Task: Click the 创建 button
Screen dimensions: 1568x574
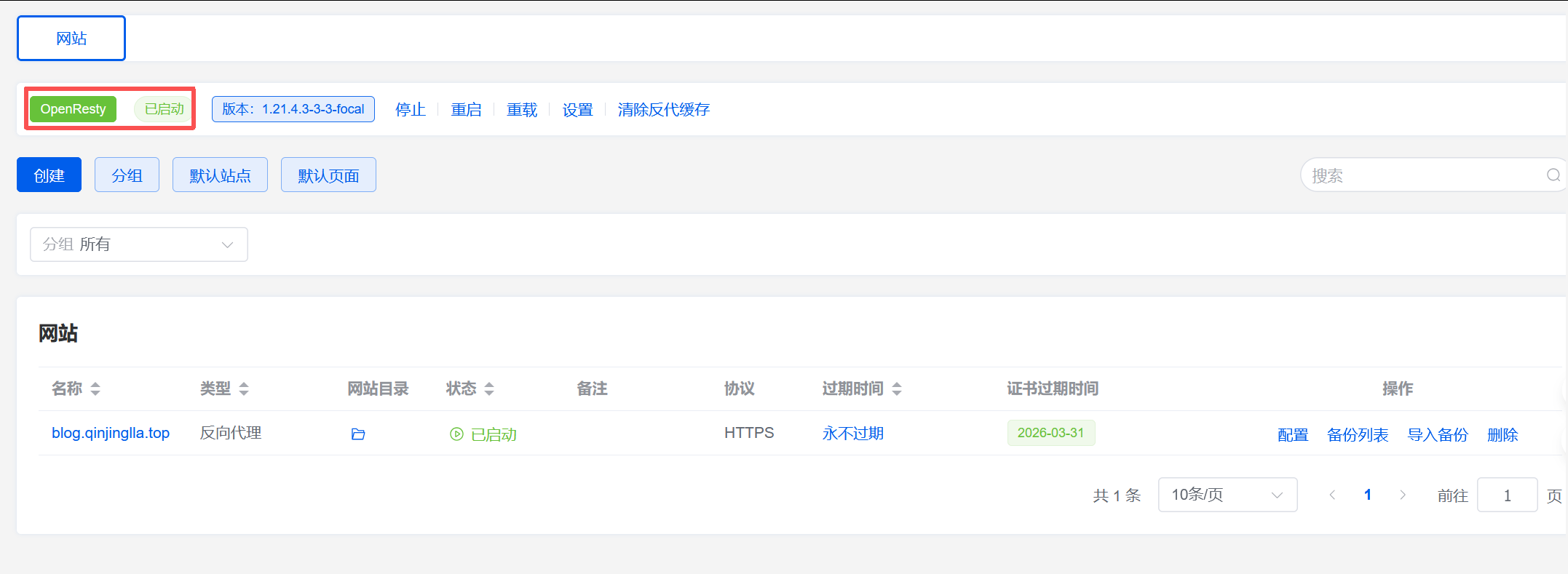Action: (49, 175)
